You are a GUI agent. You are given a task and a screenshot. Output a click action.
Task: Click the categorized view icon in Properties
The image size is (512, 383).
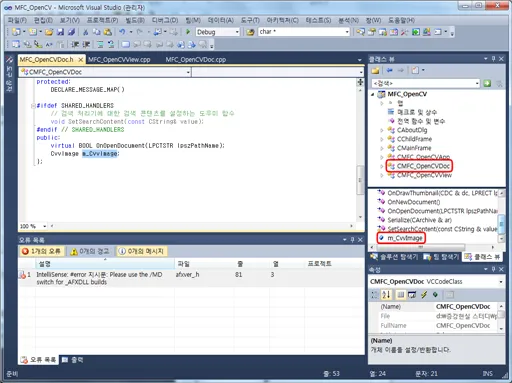(375, 295)
